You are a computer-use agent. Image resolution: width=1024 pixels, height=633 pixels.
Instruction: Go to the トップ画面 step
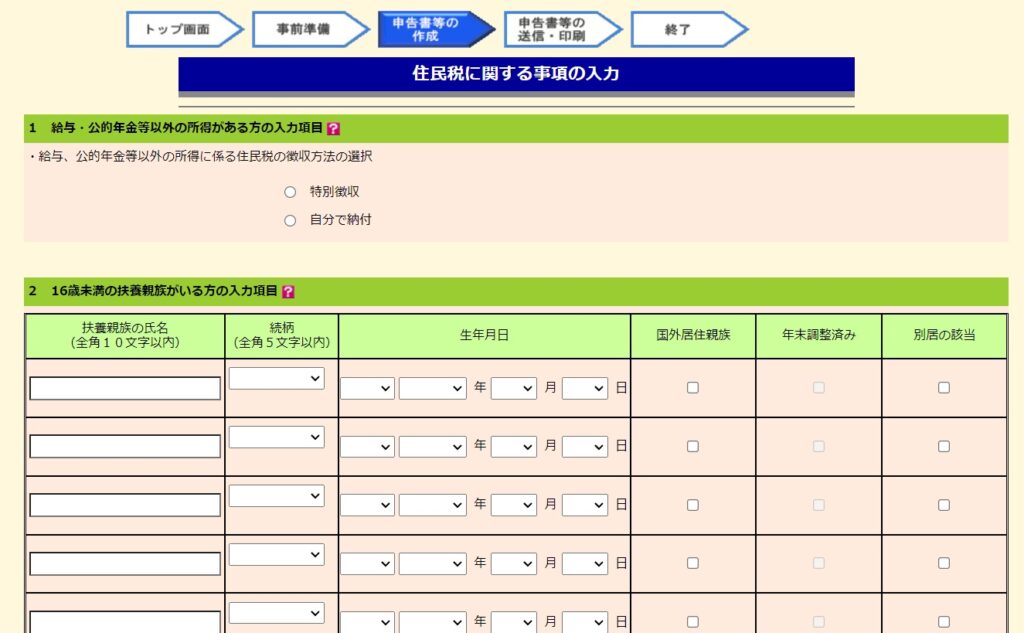(185, 29)
